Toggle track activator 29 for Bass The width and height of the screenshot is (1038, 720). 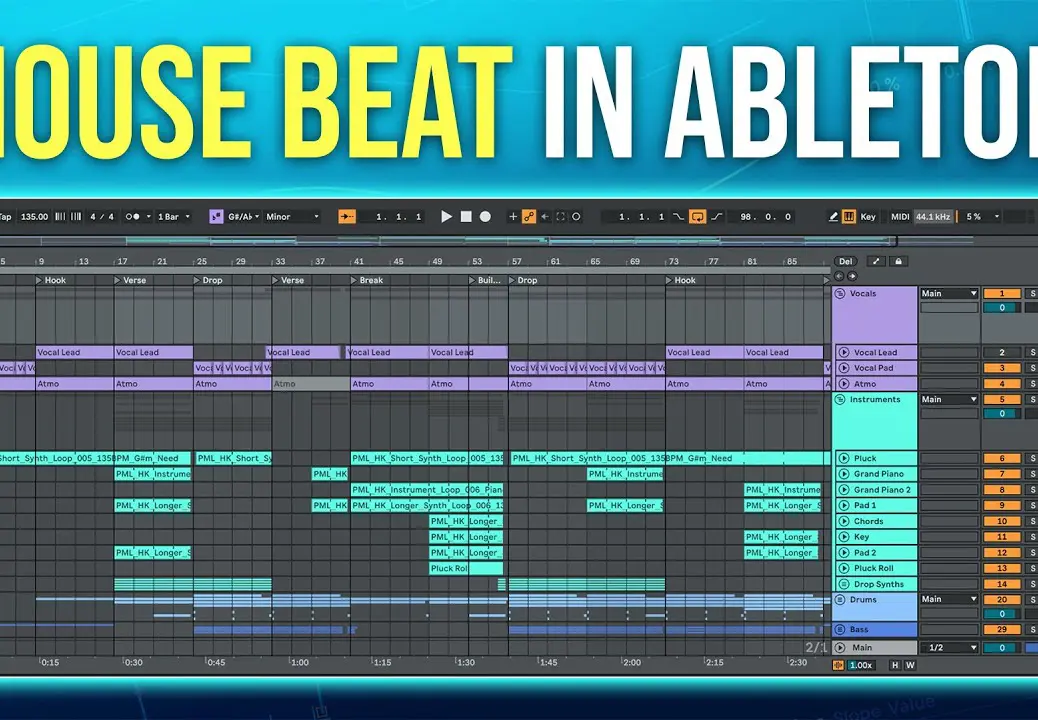[x=1002, y=629]
